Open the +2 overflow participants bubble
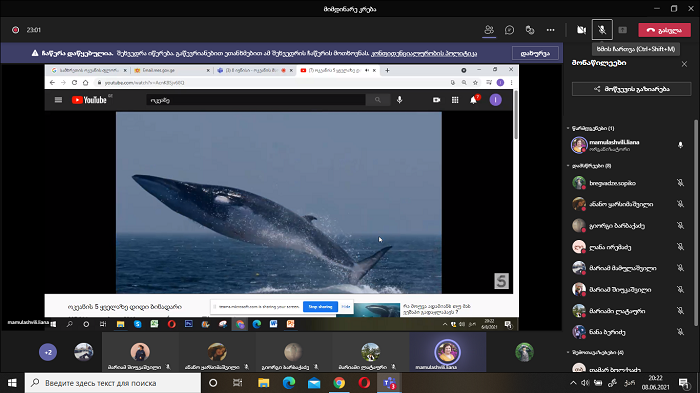Image resolution: width=700 pixels, height=393 pixels. [48, 352]
